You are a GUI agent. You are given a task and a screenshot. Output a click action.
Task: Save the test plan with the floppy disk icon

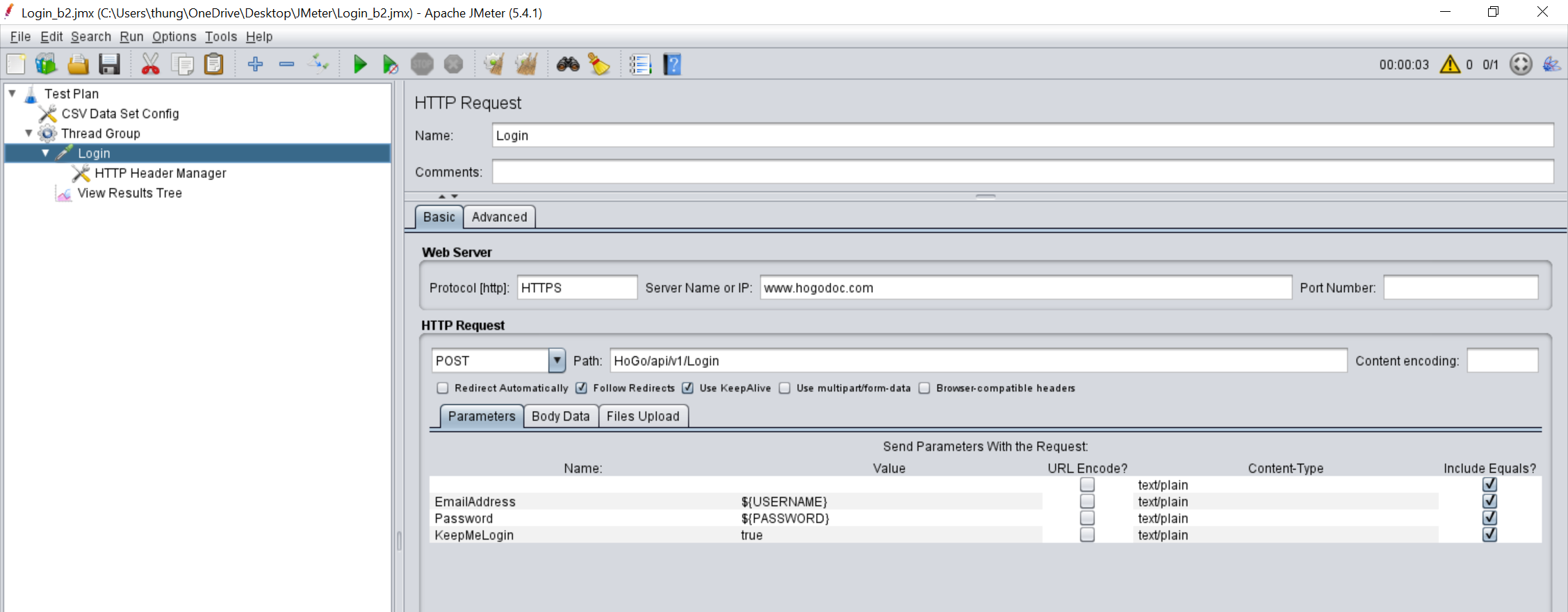110,65
